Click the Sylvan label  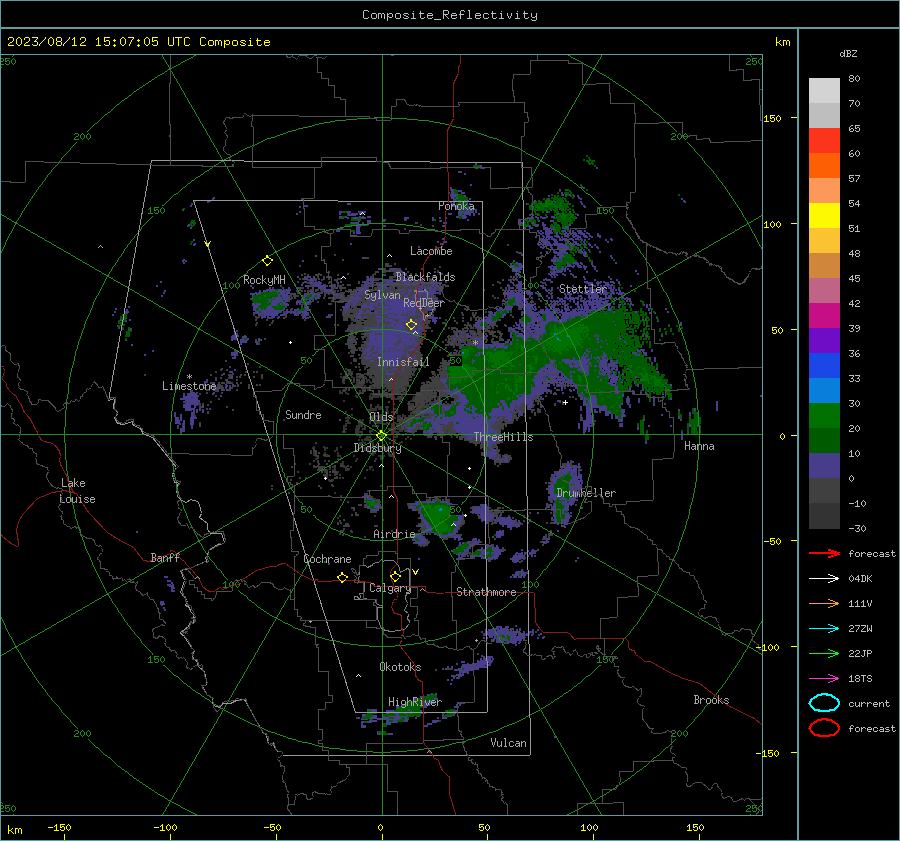(x=382, y=295)
